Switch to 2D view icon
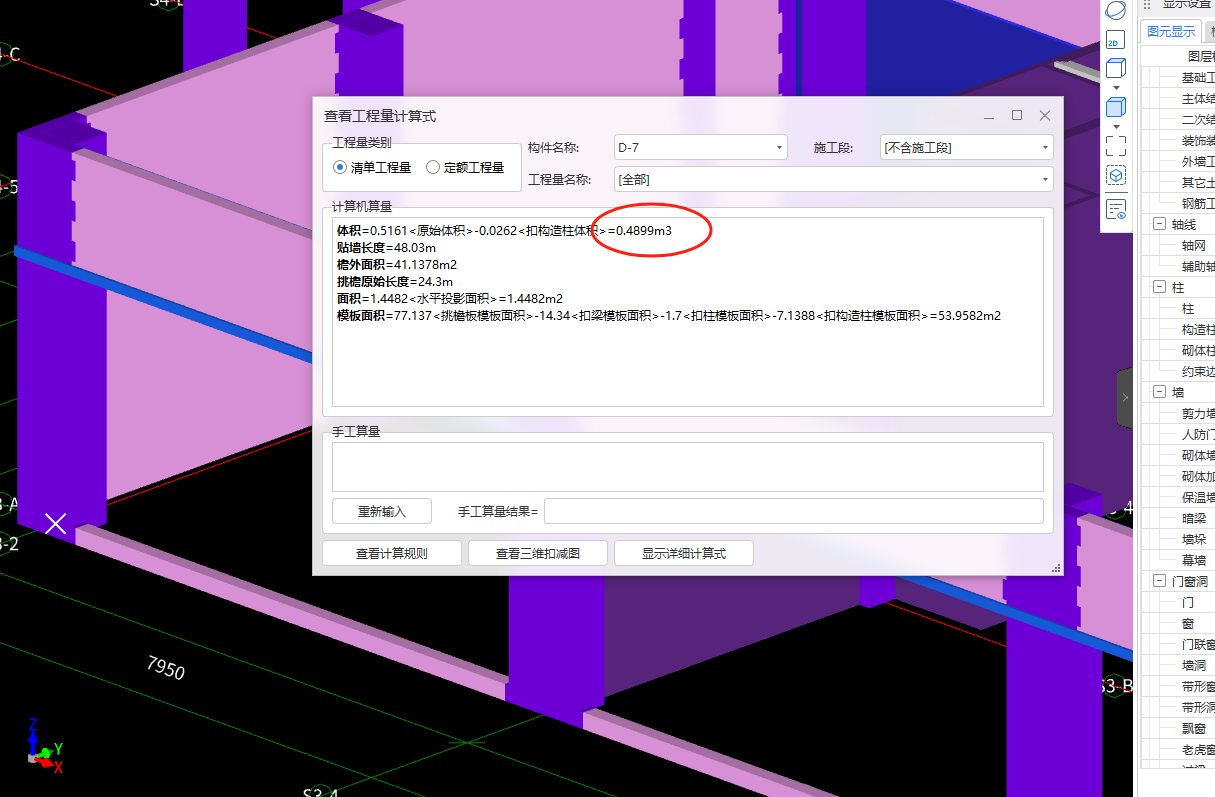 (x=1116, y=40)
